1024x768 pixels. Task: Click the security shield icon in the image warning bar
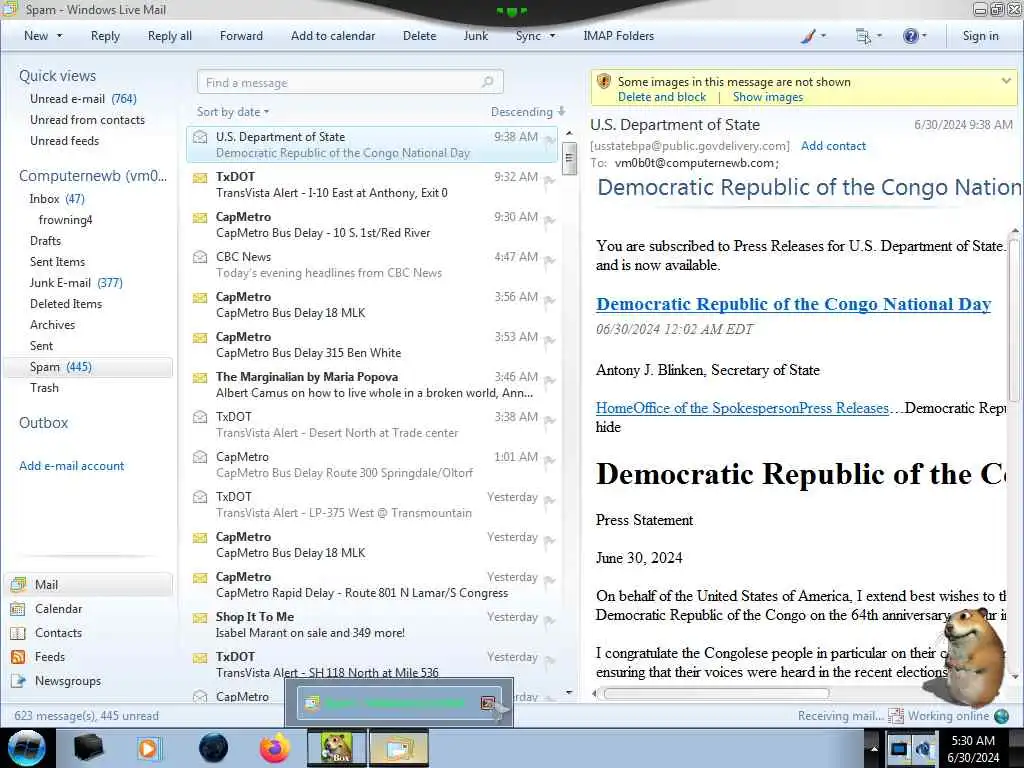coord(604,81)
